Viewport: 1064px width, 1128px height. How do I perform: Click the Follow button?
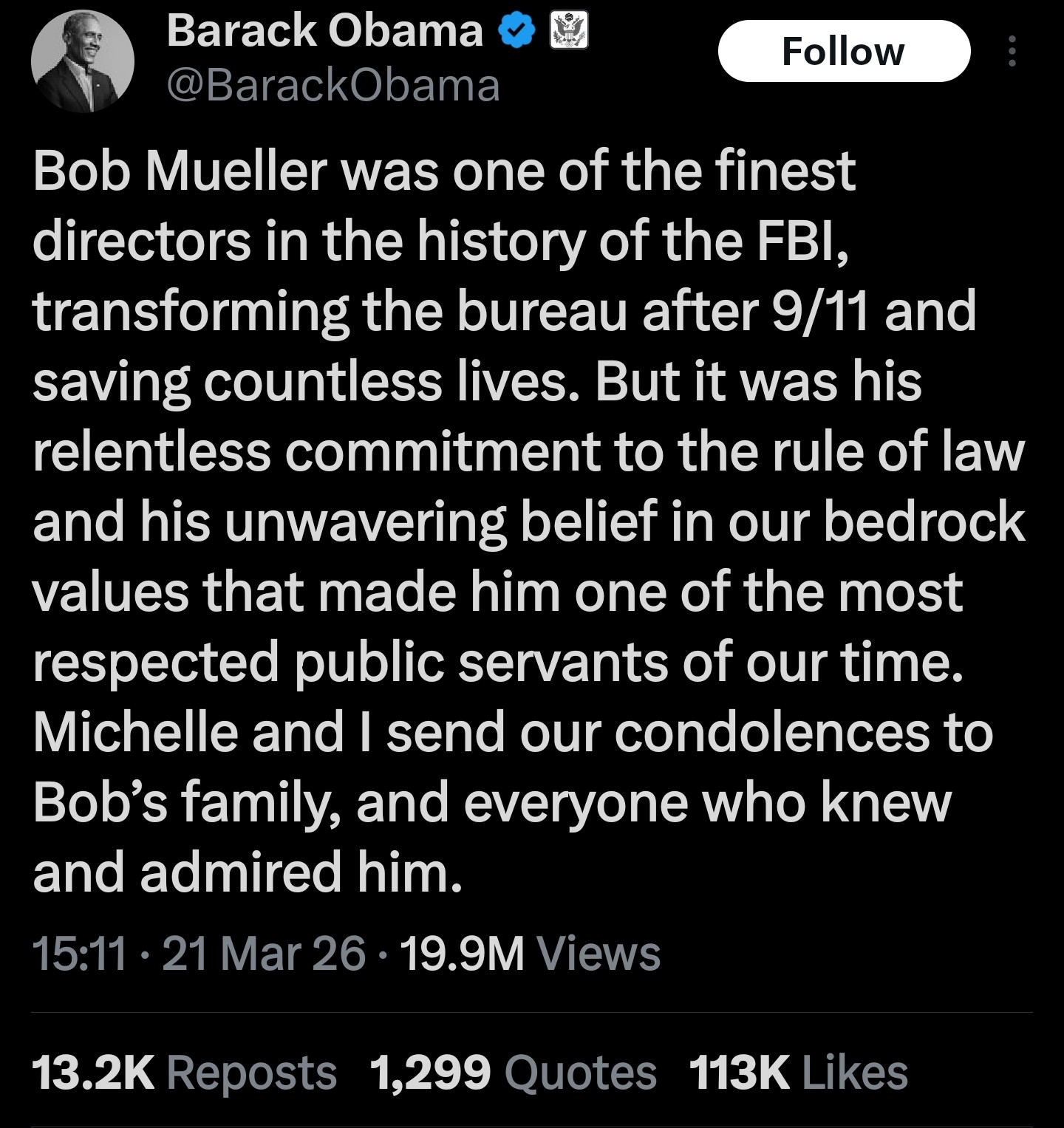(843, 51)
